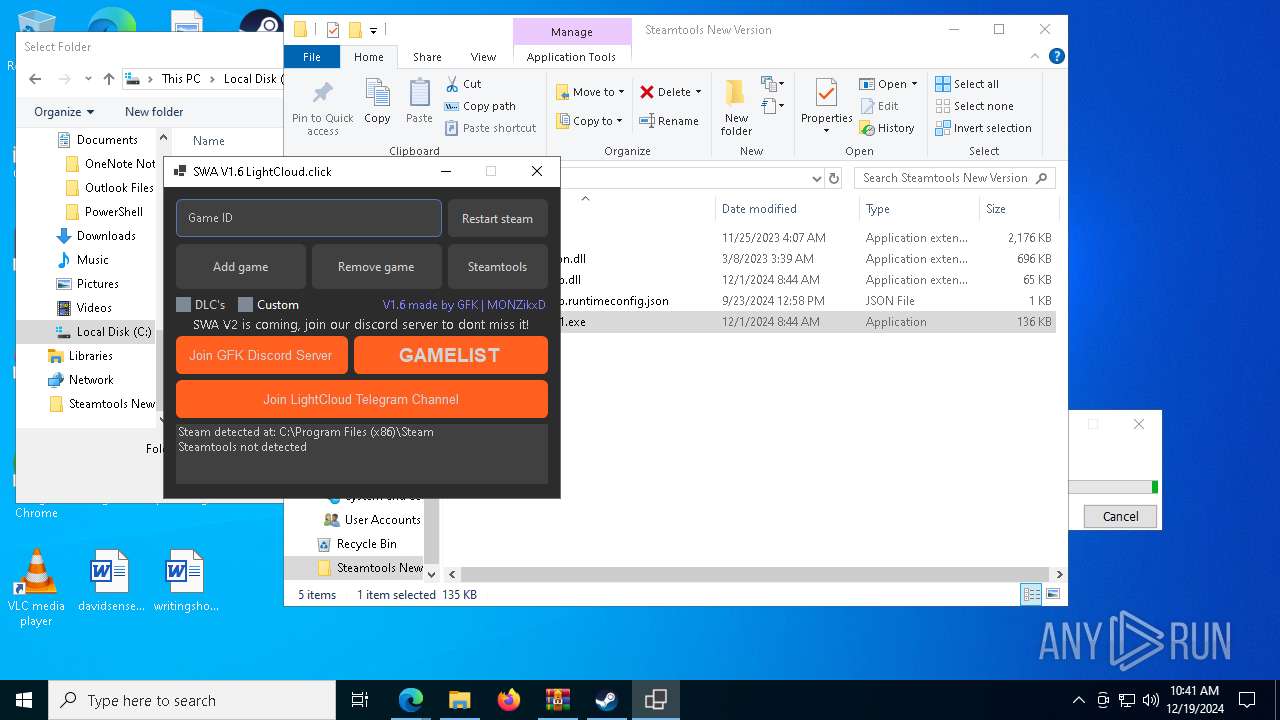This screenshot has width=1280, height=720.
Task: Click the Remove game button
Action: pos(376,267)
